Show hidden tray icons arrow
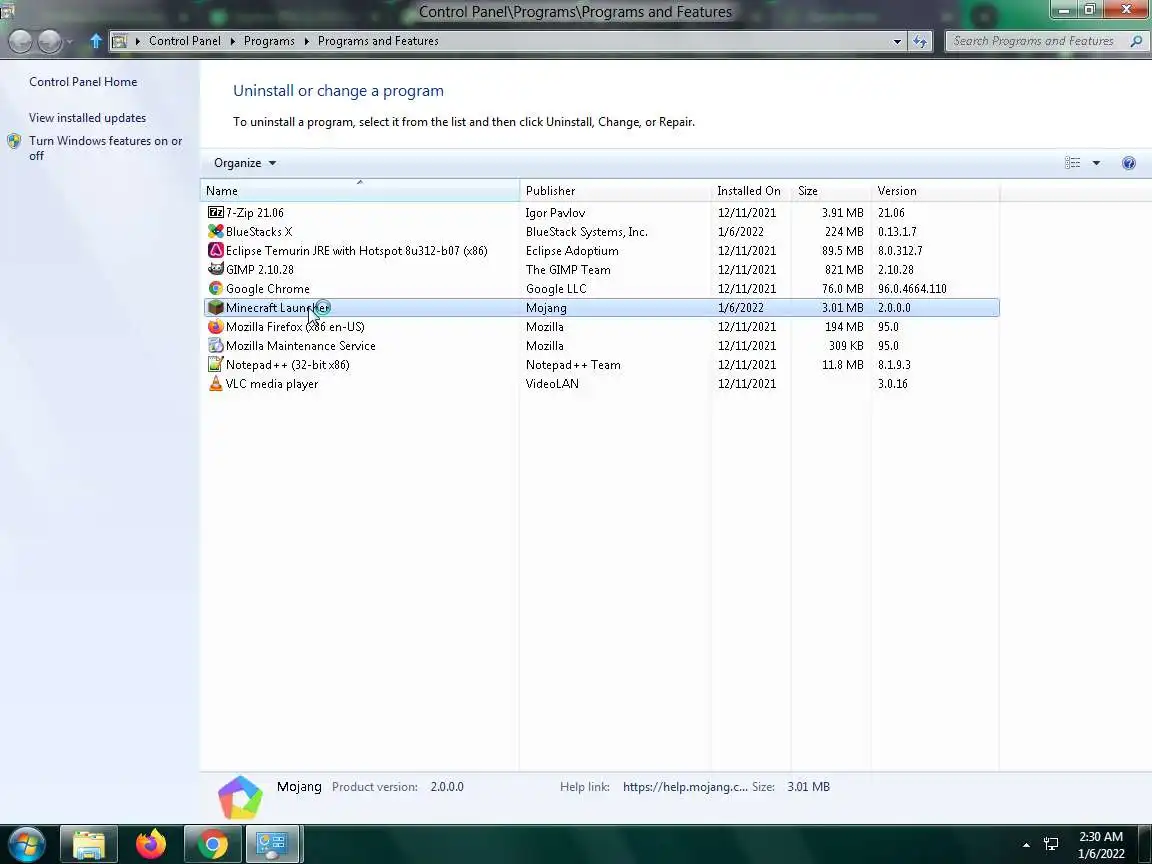Screen dimensions: 1152x864 [1026, 845]
